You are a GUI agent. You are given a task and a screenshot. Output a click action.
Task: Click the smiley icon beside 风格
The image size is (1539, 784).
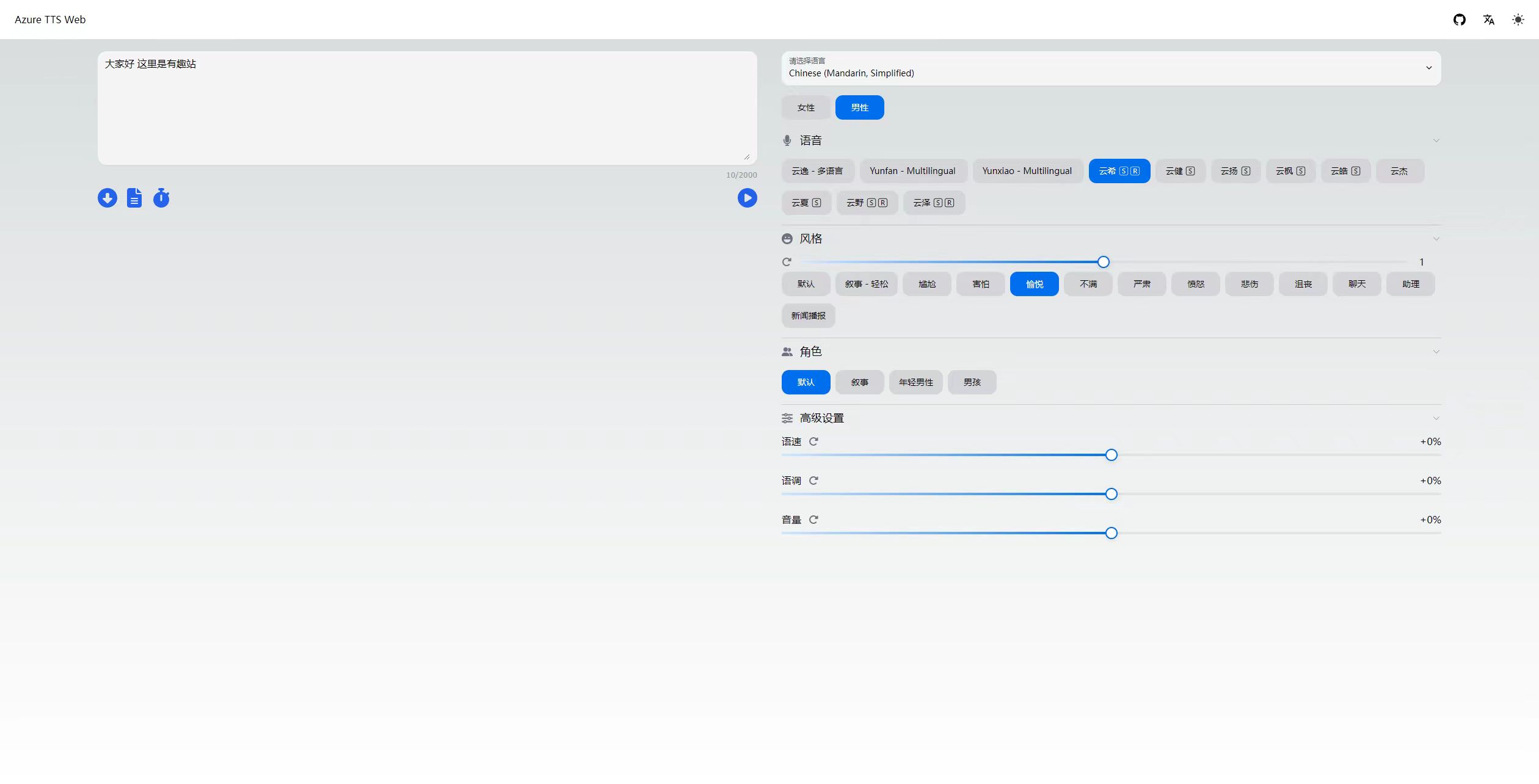click(x=787, y=239)
